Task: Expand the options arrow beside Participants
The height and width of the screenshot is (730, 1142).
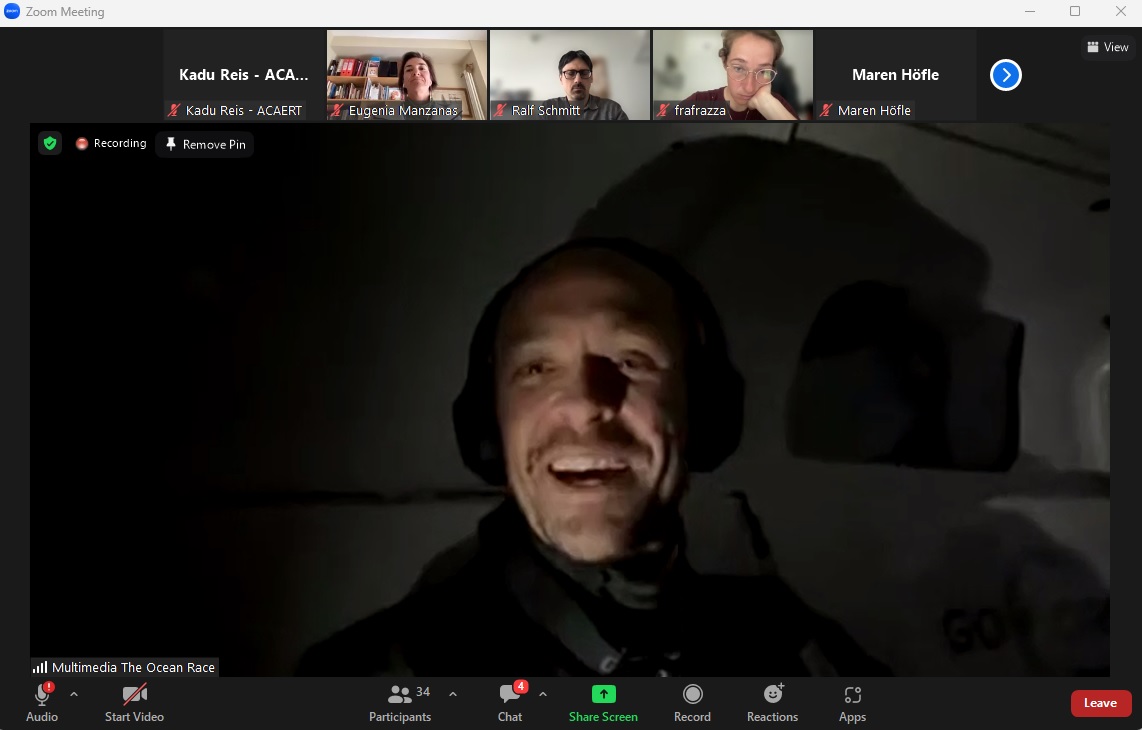Action: [453, 694]
